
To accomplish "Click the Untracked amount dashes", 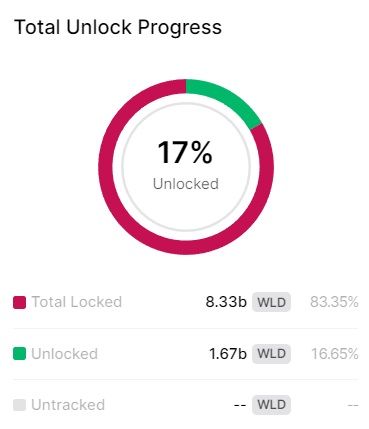I will click(x=240, y=405).
